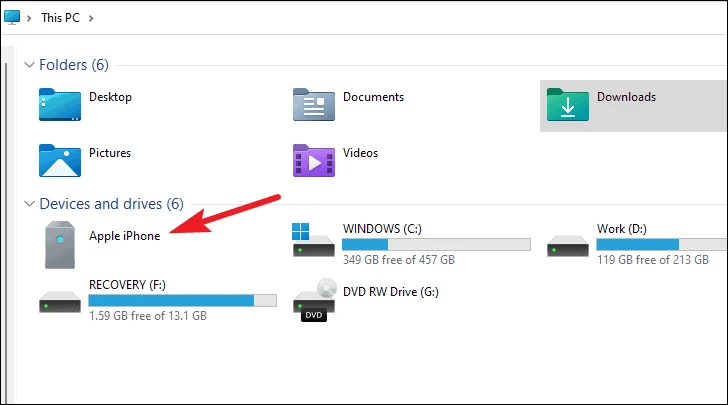Click the Pictures folder label
Image resolution: width=728 pixels, height=405 pixels.
[110, 153]
